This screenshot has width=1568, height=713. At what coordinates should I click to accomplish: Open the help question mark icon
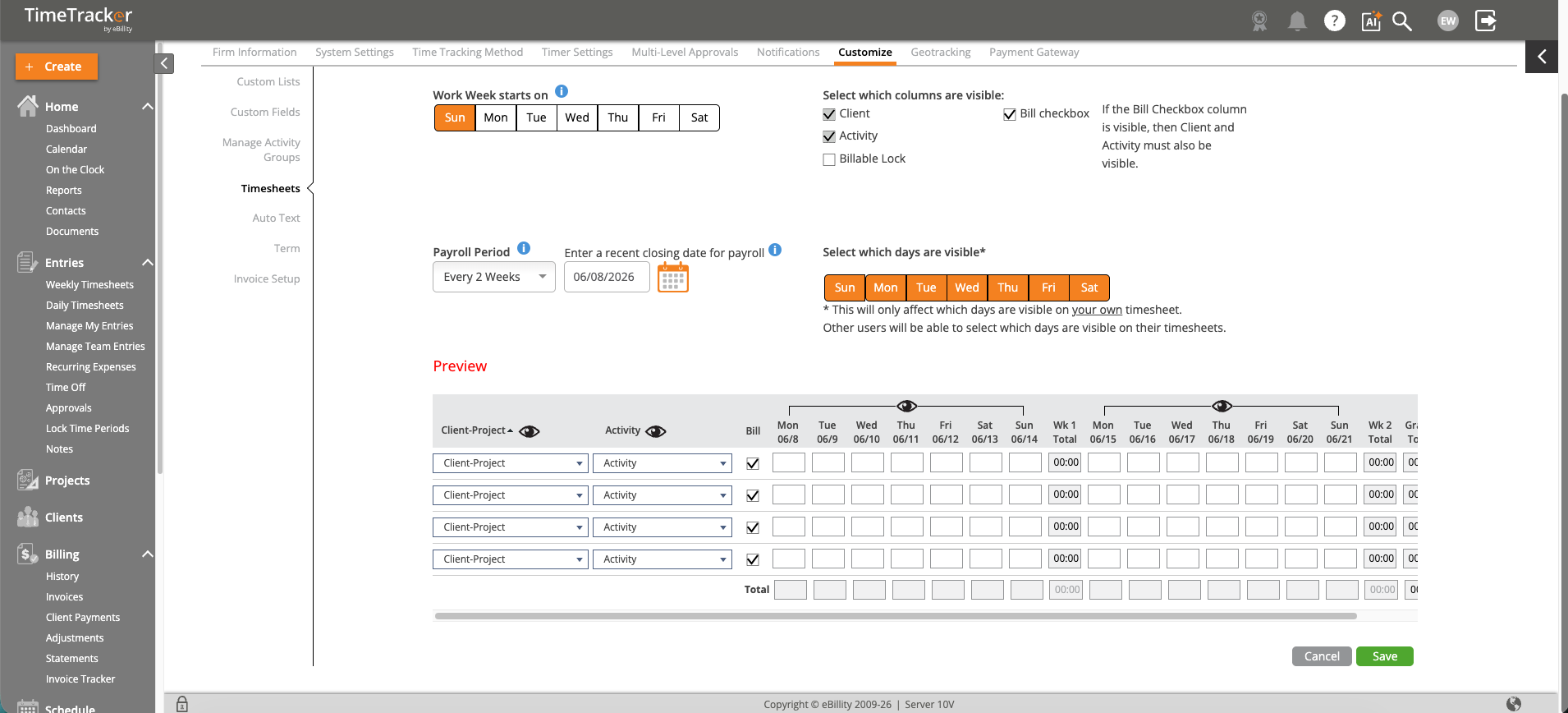click(x=1335, y=21)
